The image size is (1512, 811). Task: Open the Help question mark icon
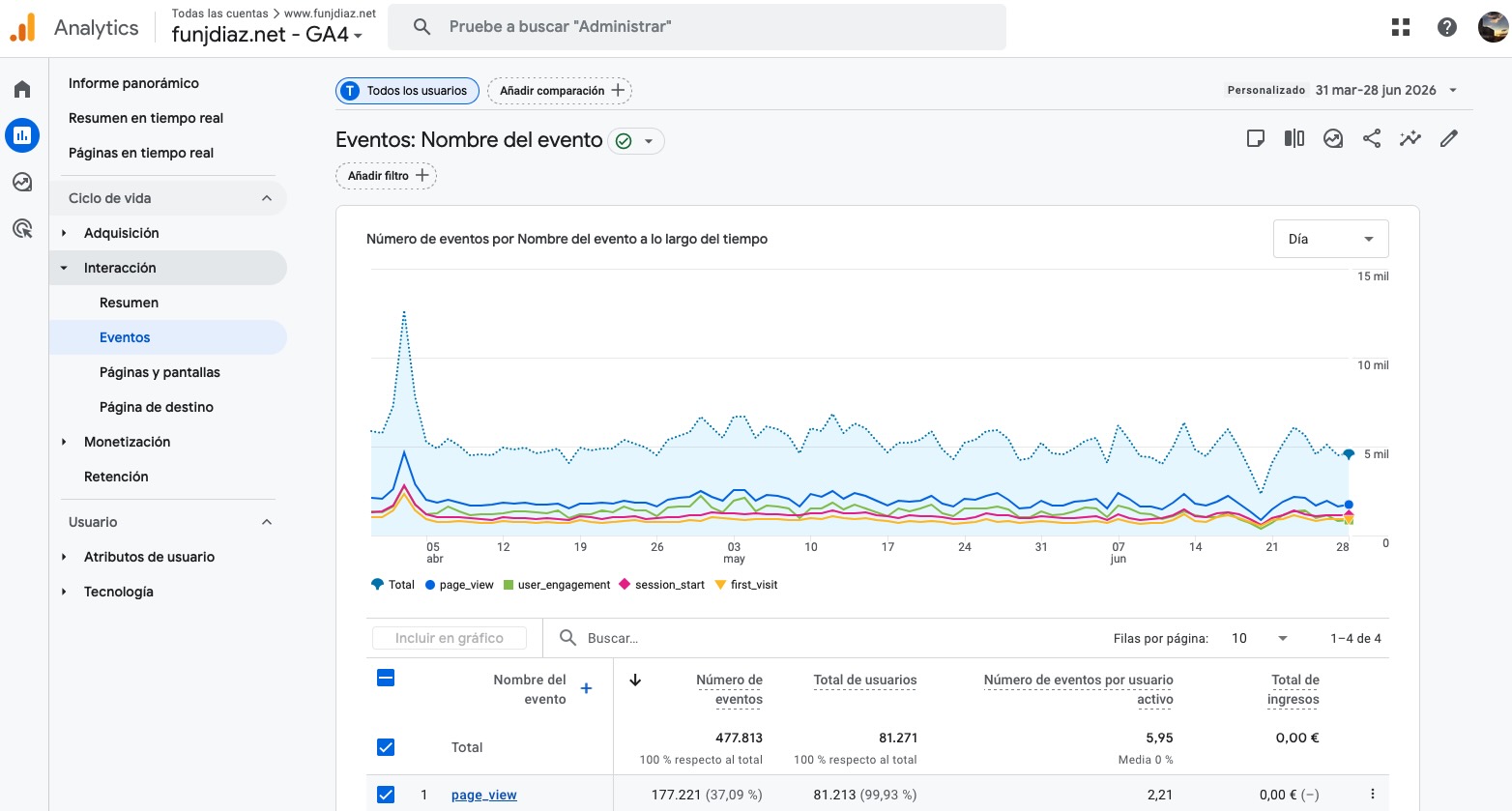1447,27
